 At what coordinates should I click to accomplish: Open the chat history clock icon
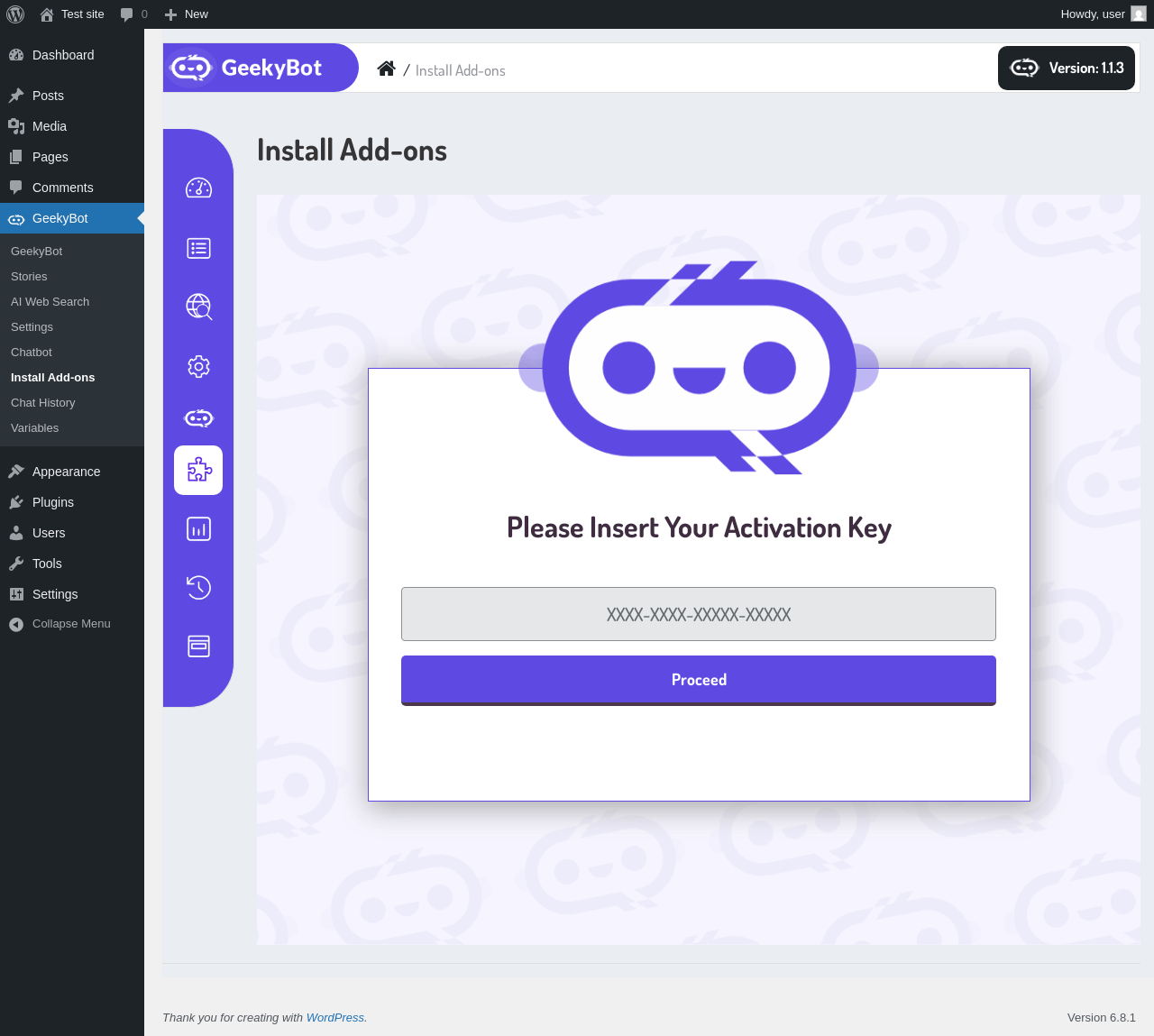198,587
